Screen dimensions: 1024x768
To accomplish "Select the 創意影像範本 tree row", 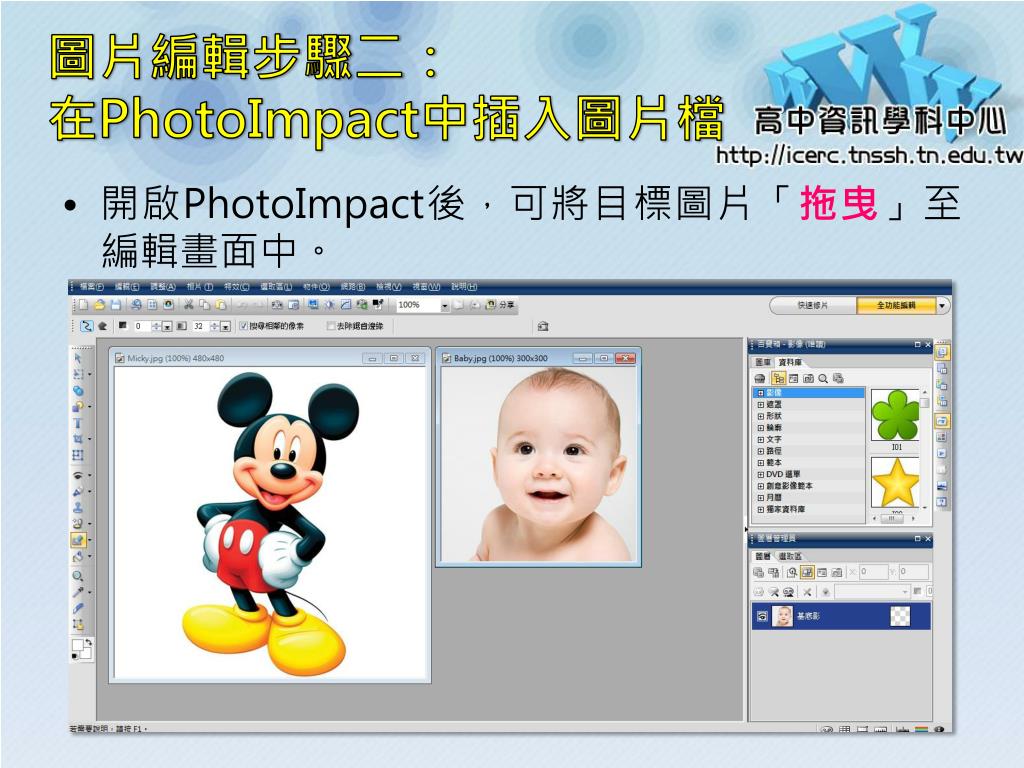I will (810, 486).
